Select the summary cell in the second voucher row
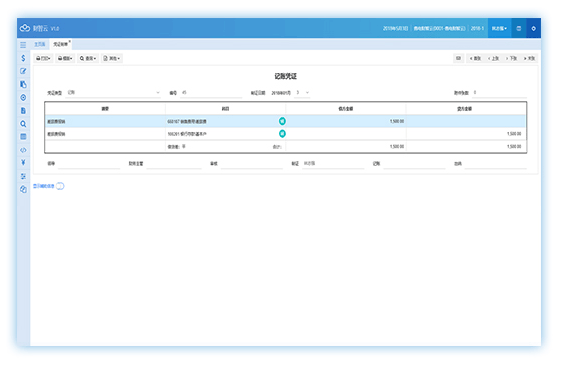 pos(105,134)
